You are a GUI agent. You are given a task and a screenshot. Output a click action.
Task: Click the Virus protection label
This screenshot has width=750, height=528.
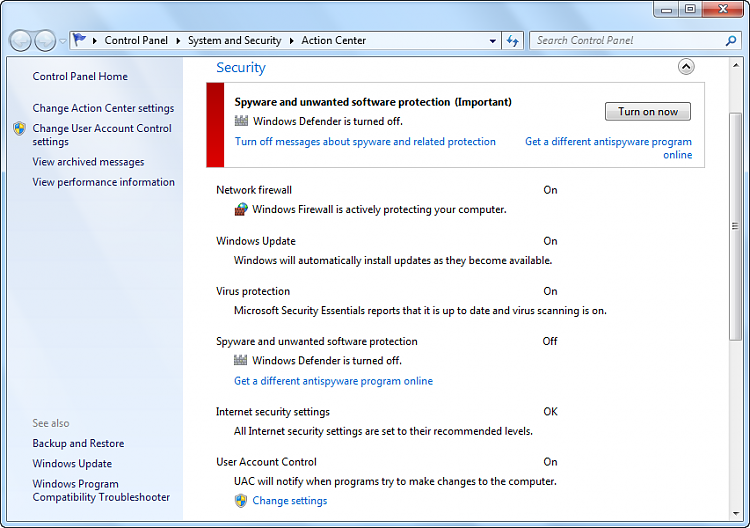click(253, 291)
